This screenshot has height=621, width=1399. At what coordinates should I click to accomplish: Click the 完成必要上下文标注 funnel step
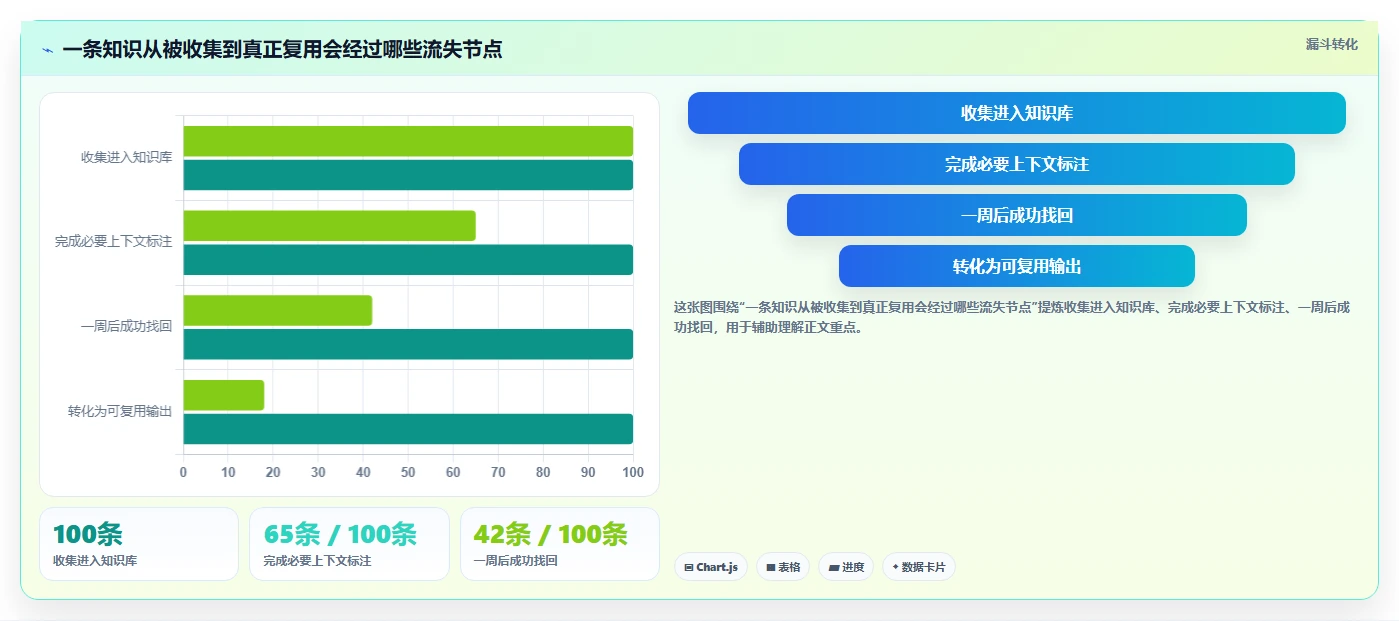point(1016,164)
